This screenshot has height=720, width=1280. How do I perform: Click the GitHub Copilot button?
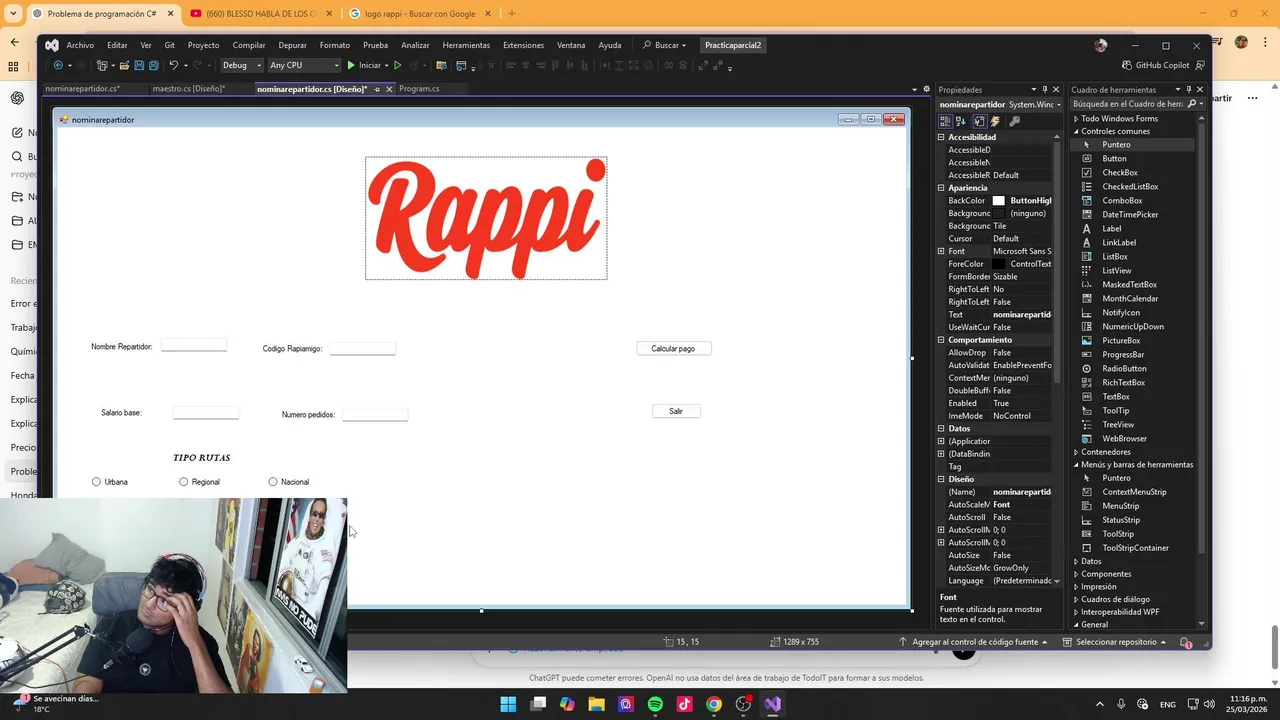[x=1156, y=65]
